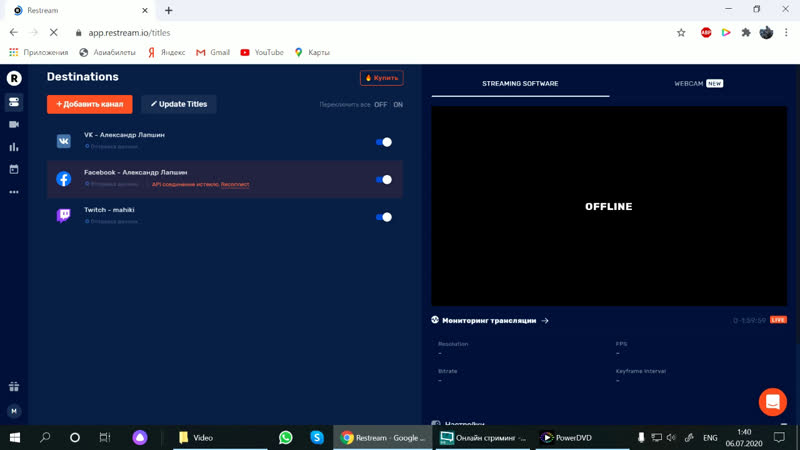The image size is (800, 450).
Task: Open the Приложения apps bookmark
Action: coord(39,52)
